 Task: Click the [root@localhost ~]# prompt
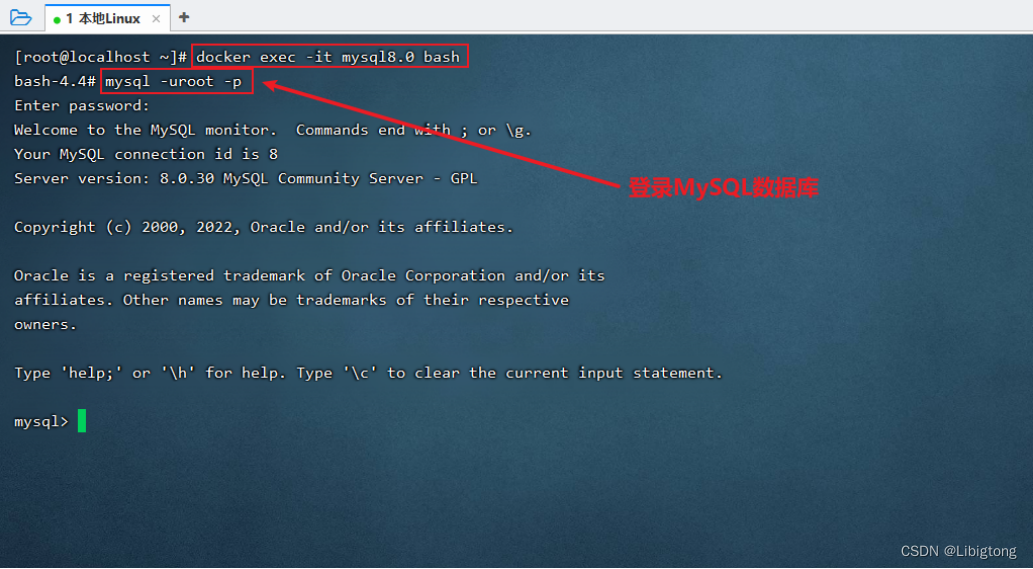101,57
